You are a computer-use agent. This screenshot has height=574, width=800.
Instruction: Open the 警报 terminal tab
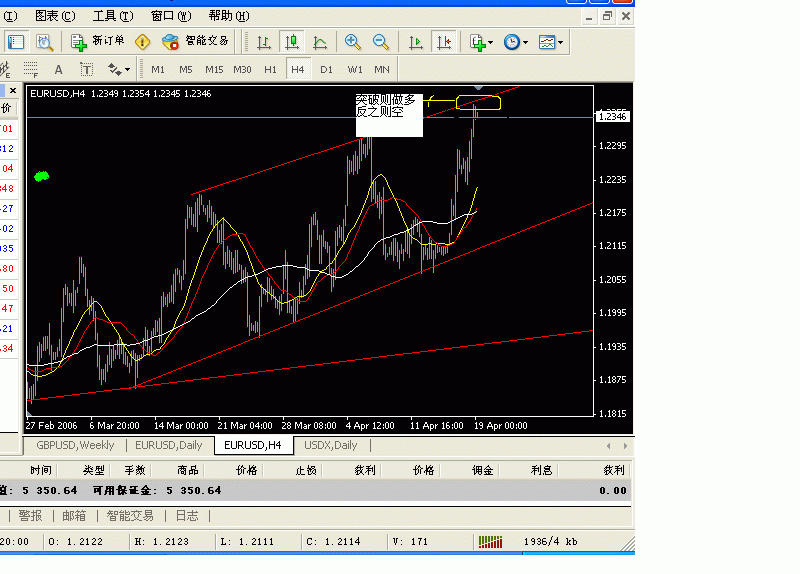(x=31, y=516)
